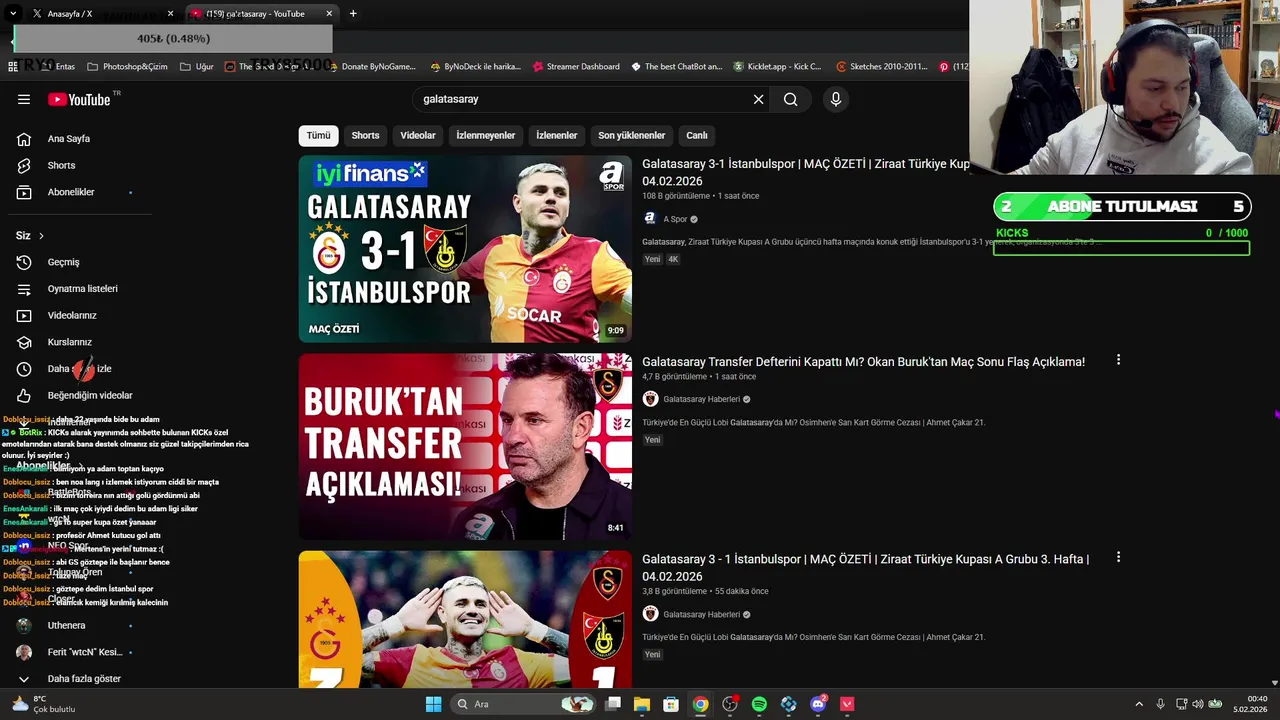Screen dimensions: 1280x720
Task: Start voice search with the microphone
Action: (x=836, y=99)
